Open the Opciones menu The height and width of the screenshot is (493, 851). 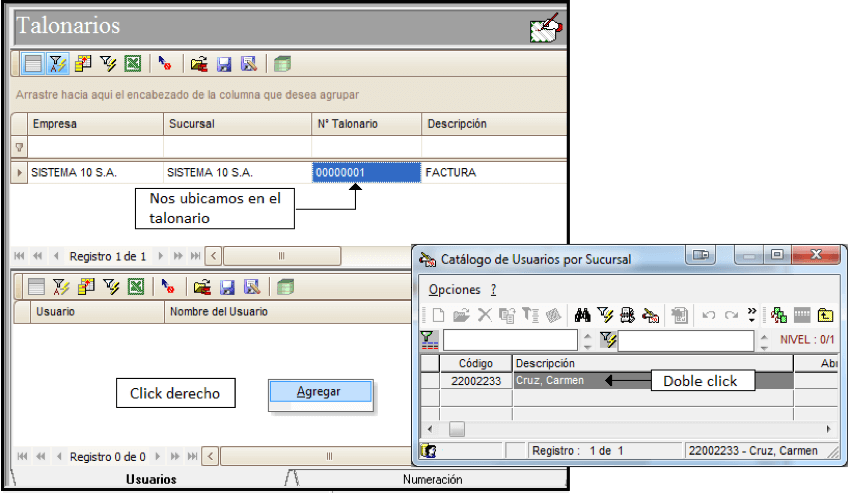click(x=454, y=290)
